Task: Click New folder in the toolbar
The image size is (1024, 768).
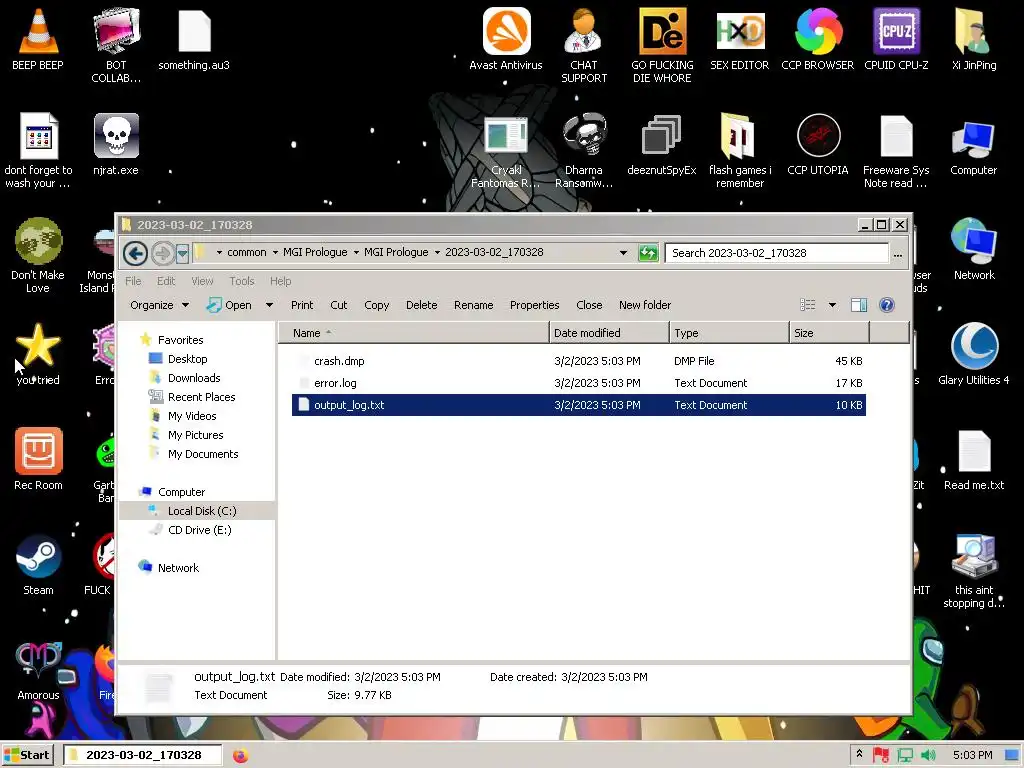Action: pyautogui.click(x=645, y=305)
